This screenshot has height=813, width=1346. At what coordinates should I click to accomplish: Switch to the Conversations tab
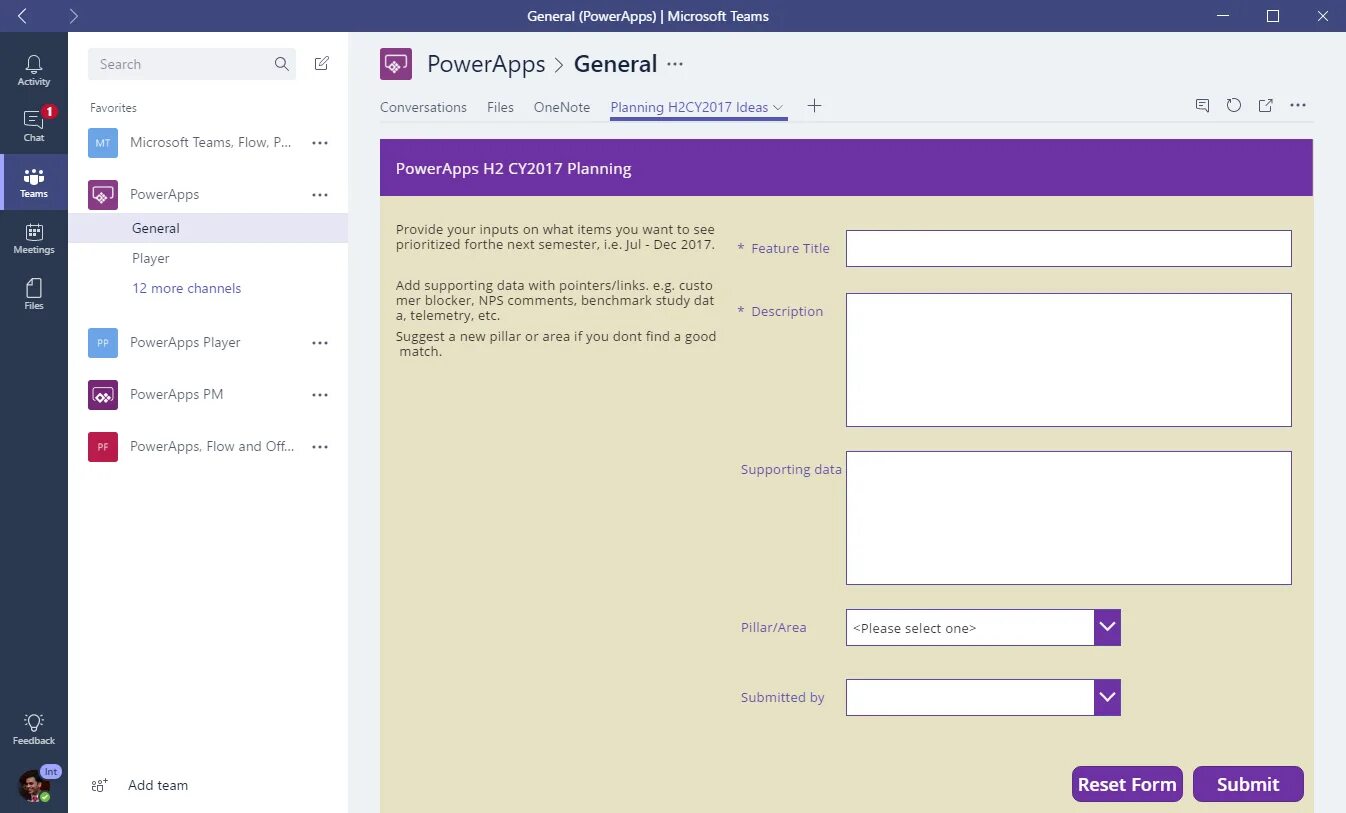click(x=423, y=107)
